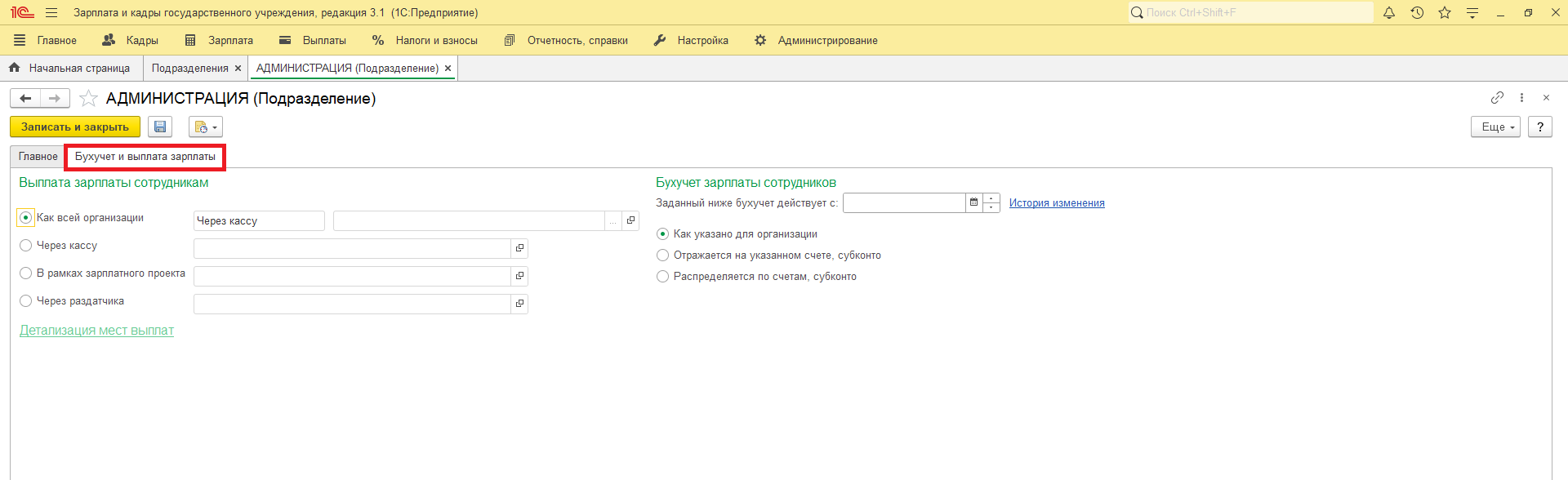Click the ellipsis select button in organization field
The height and width of the screenshot is (480, 1568).
point(612,220)
